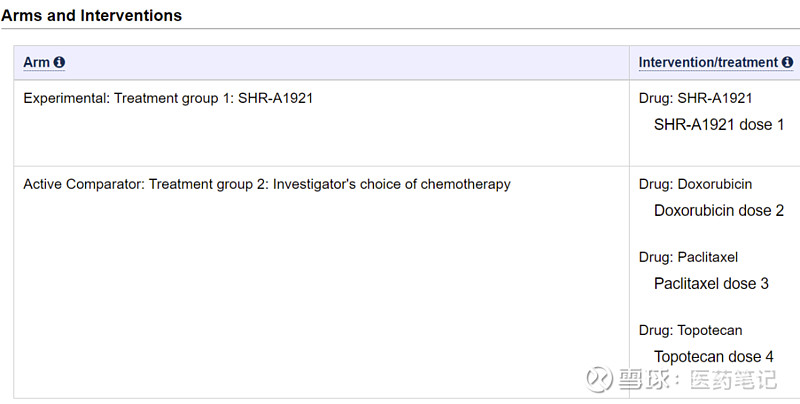Click the Xueqiu snowball logo watermark
This screenshot has width=800, height=404.
click(599, 379)
